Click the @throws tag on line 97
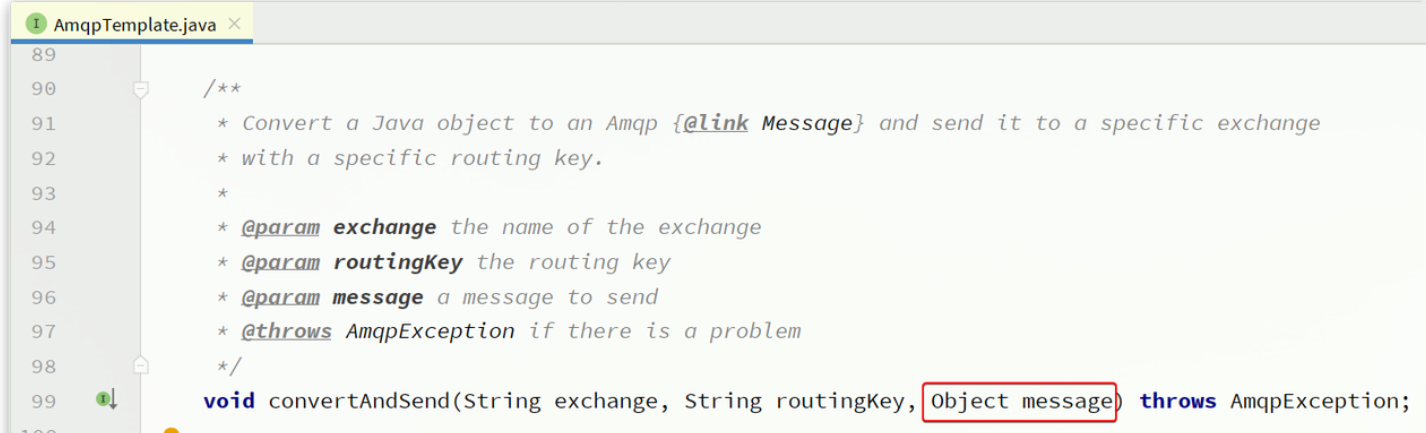 pos(286,331)
